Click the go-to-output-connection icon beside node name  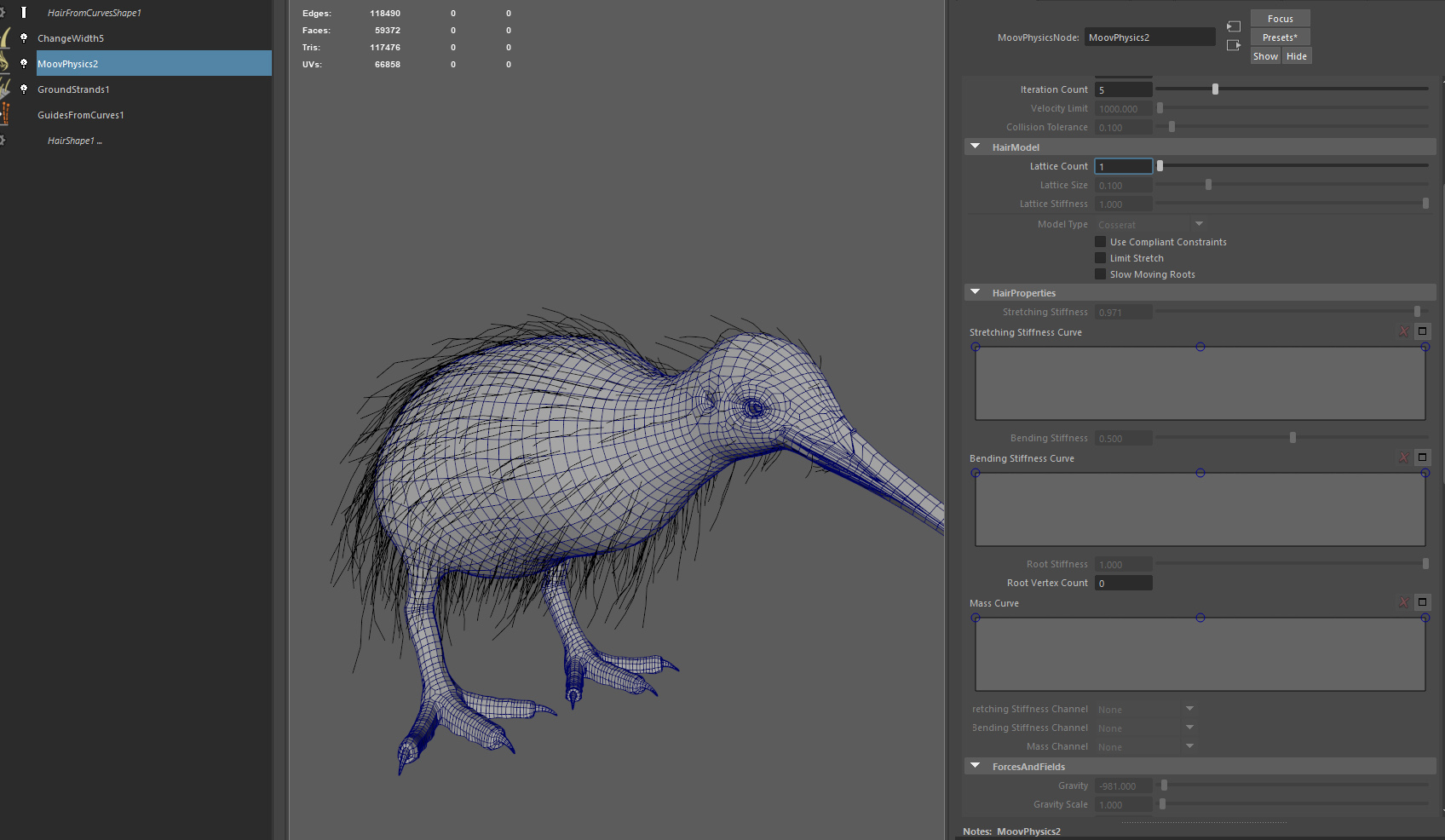1233,45
